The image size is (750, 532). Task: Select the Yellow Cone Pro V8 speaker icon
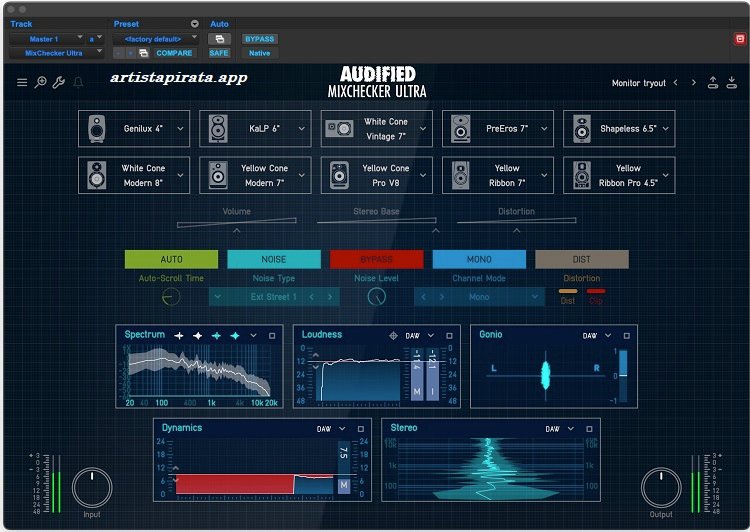(339, 175)
